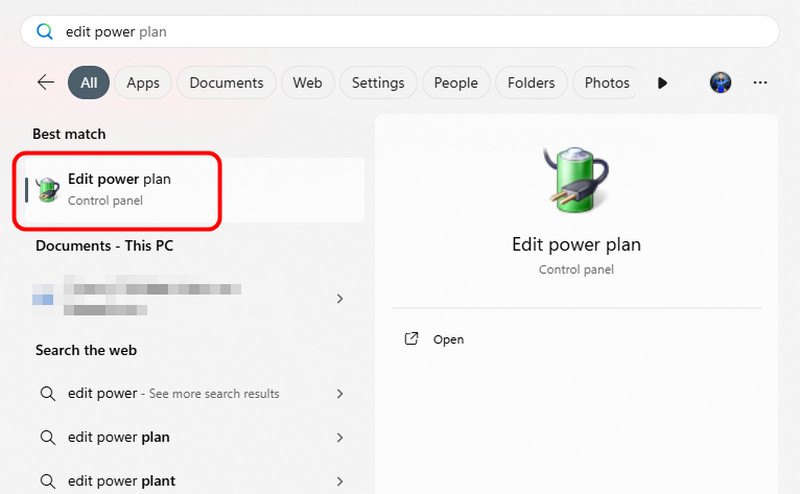Open the user profile avatar
This screenshot has height=494, width=800.
coord(720,83)
